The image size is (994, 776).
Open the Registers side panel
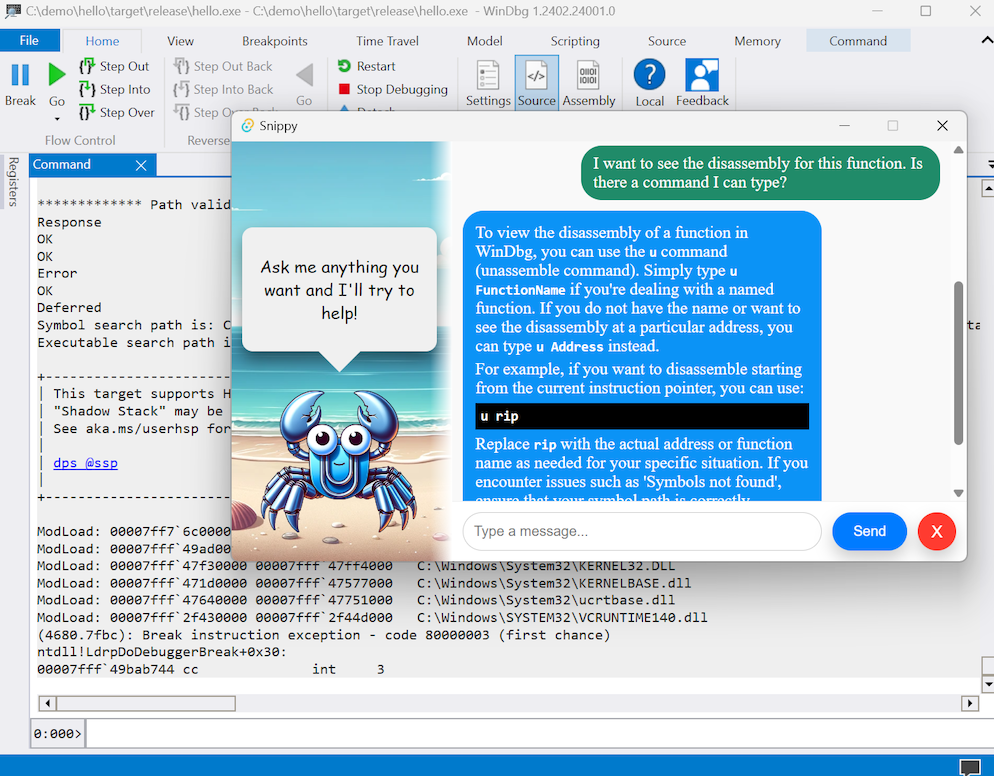12,181
